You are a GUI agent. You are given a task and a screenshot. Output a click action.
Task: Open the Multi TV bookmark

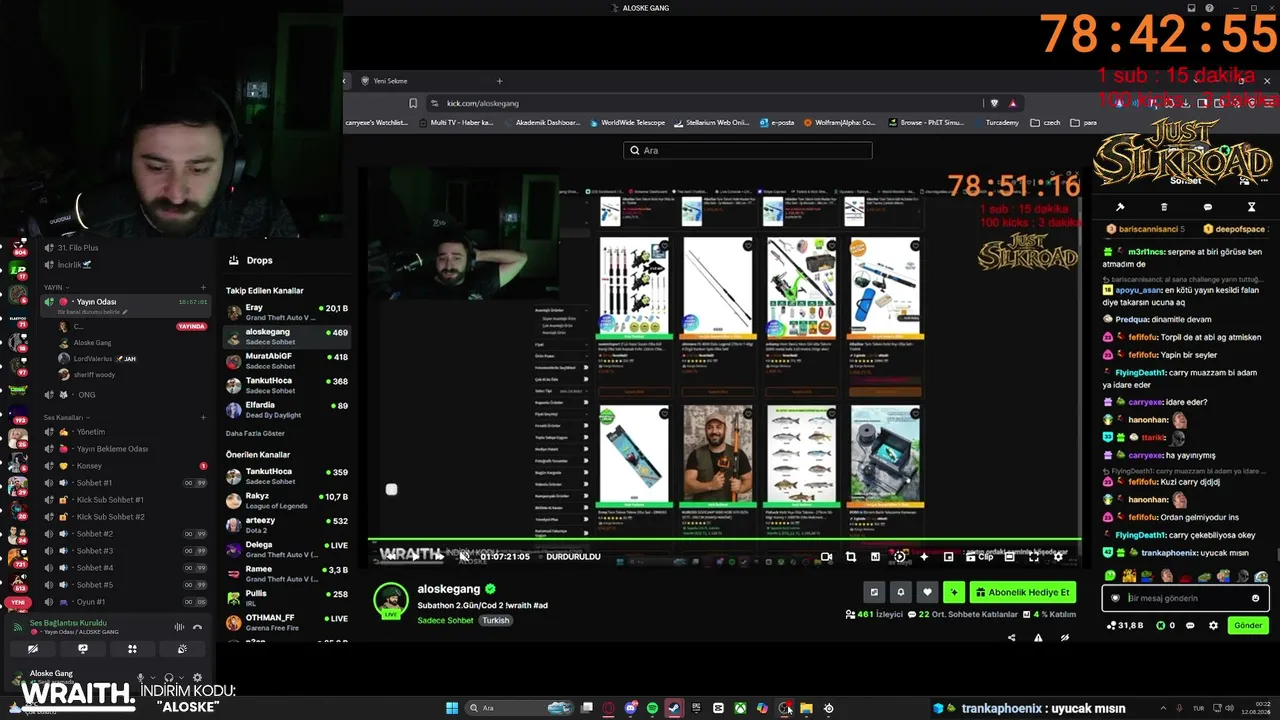456,123
